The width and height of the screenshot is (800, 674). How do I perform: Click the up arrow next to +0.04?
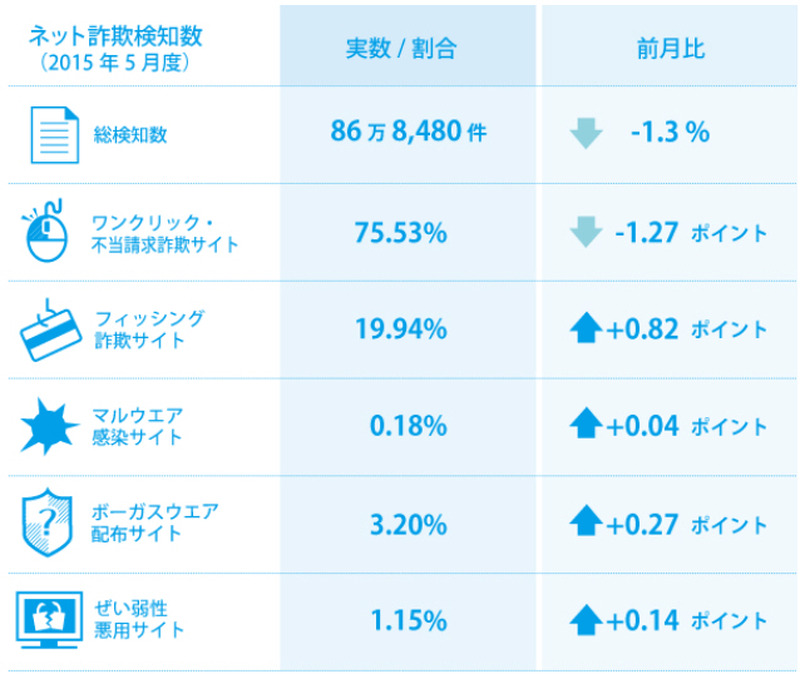585,426
